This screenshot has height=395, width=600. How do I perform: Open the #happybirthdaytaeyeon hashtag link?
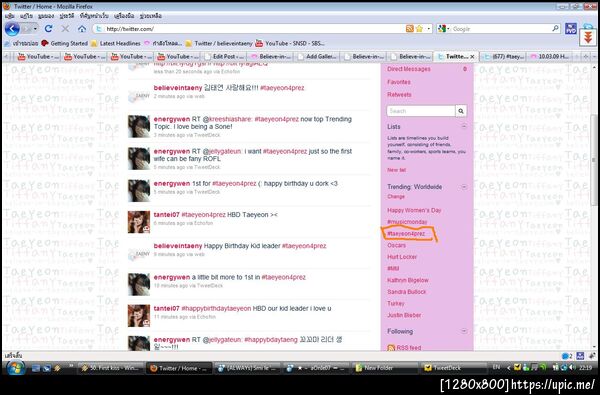click(216, 308)
